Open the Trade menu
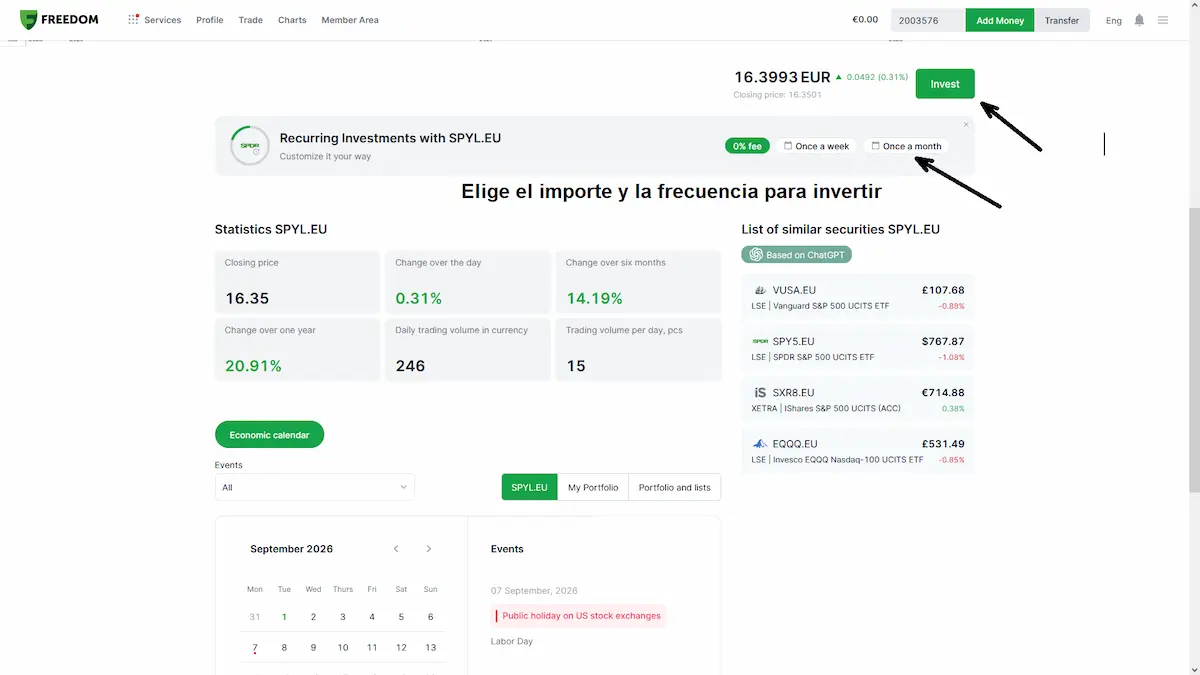1200x675 pixels. (x=251, y=20)
